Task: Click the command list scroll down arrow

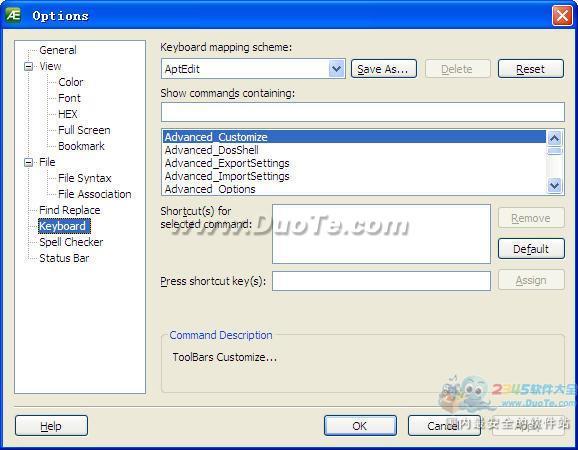Action: coord(554,185)
